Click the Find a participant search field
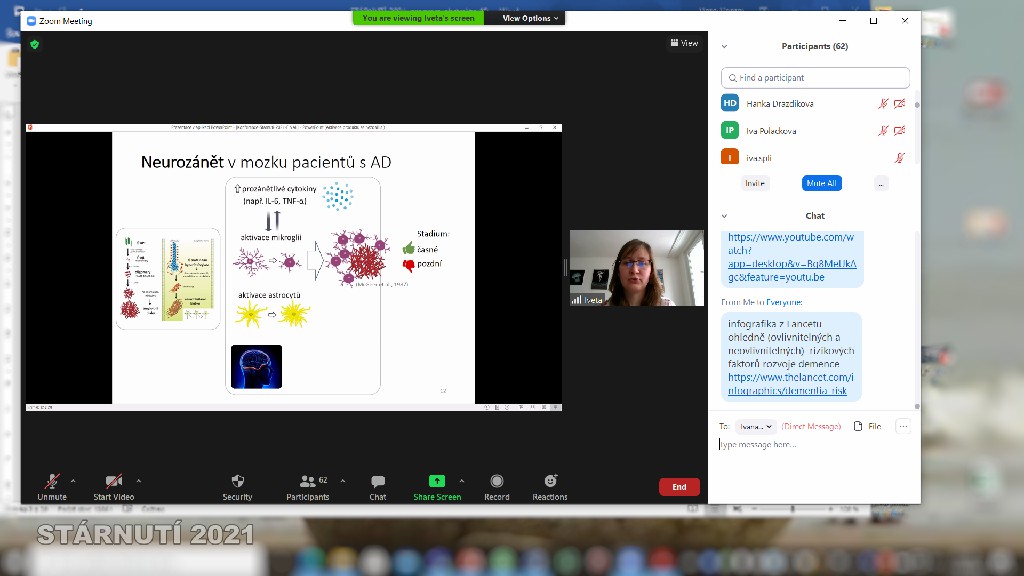The width and height of the screenshot is (1024, 576). (815, 78)
